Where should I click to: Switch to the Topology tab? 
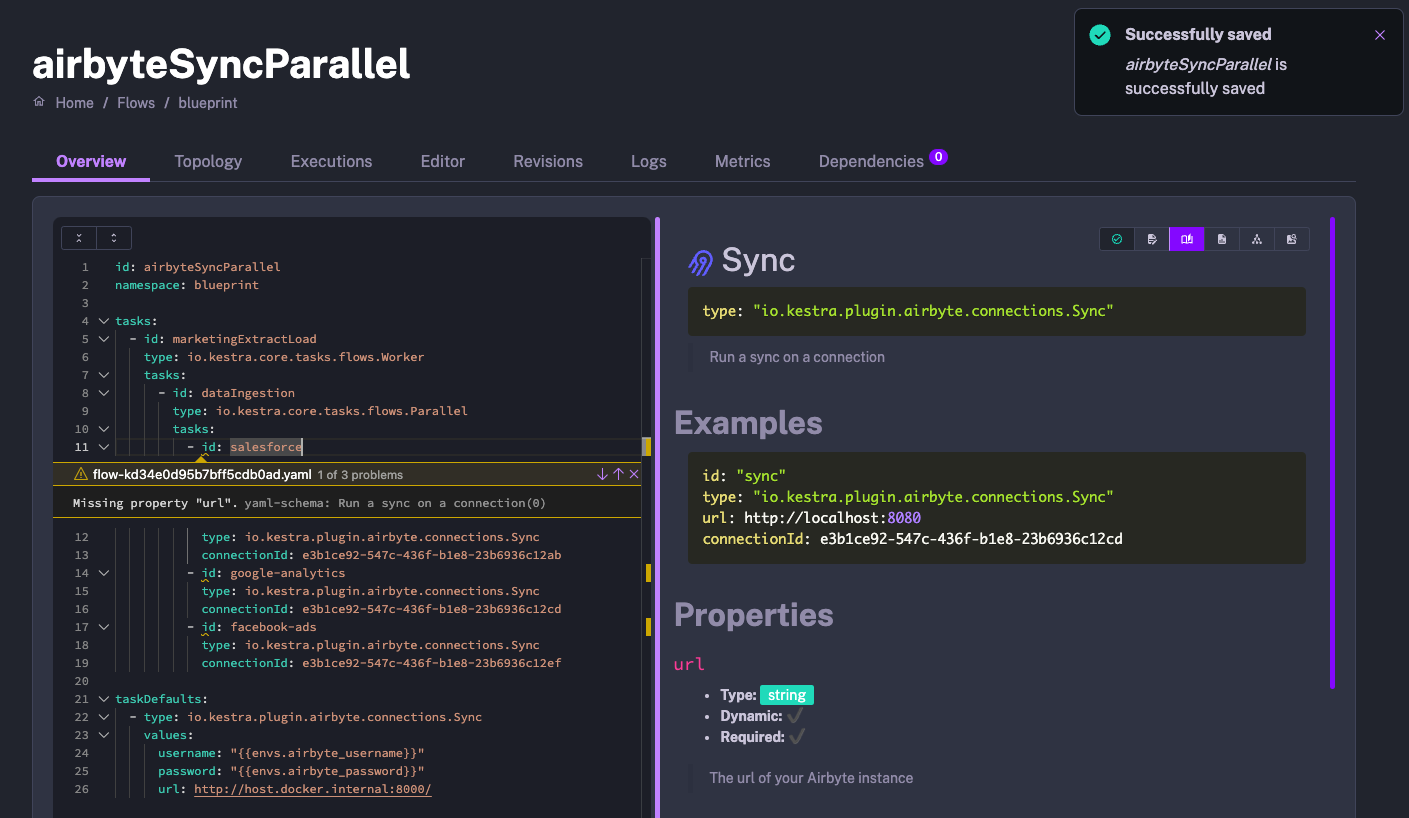tap(208, 161)
